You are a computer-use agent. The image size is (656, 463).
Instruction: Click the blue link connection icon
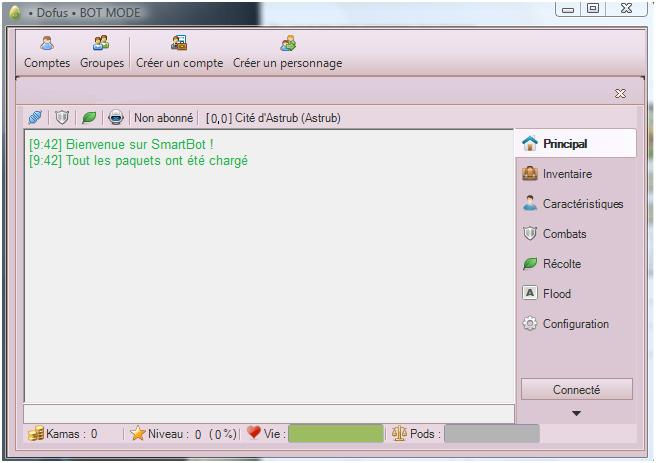(35, 118)
